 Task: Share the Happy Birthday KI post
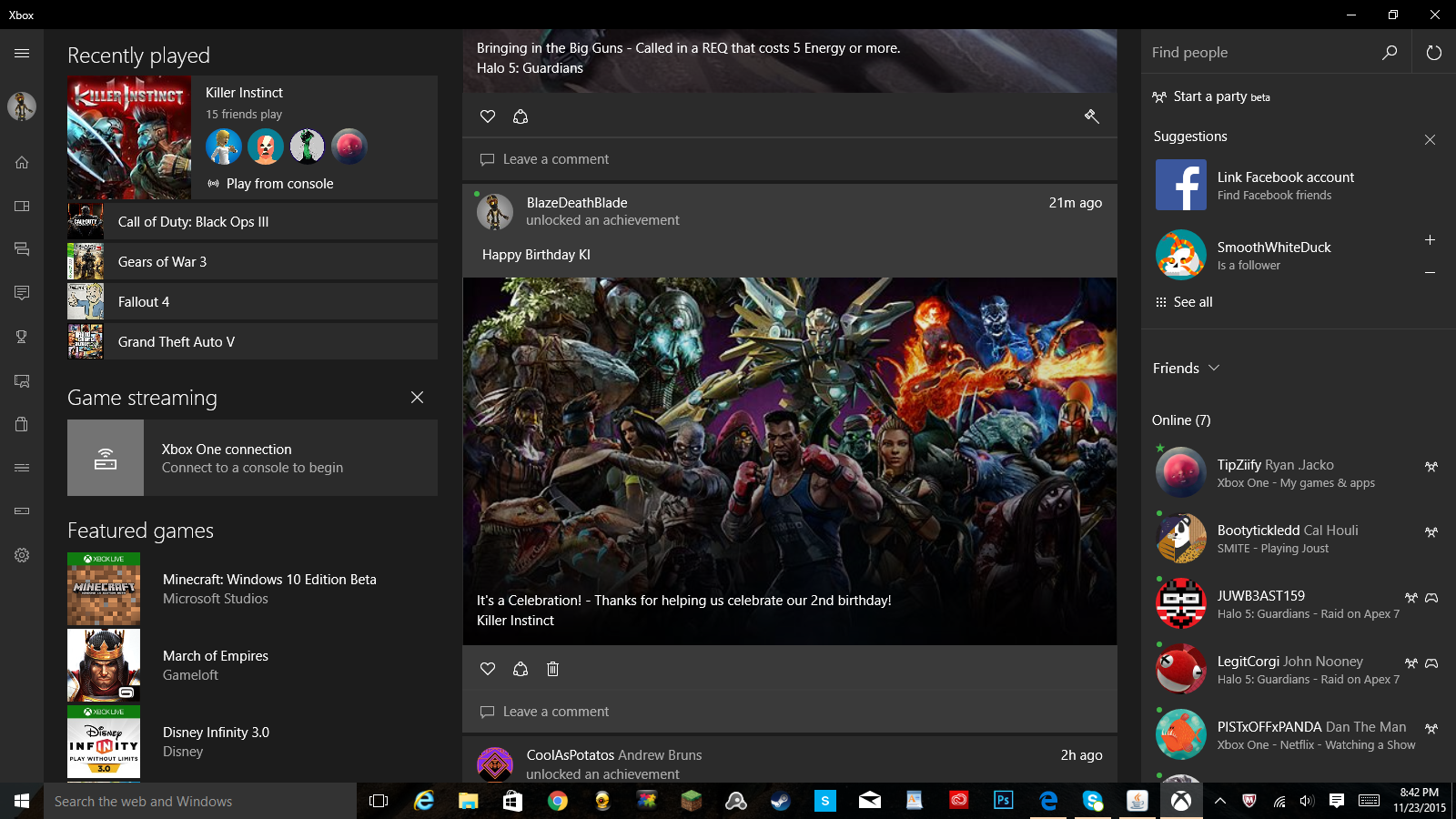[x=521, y=669]
